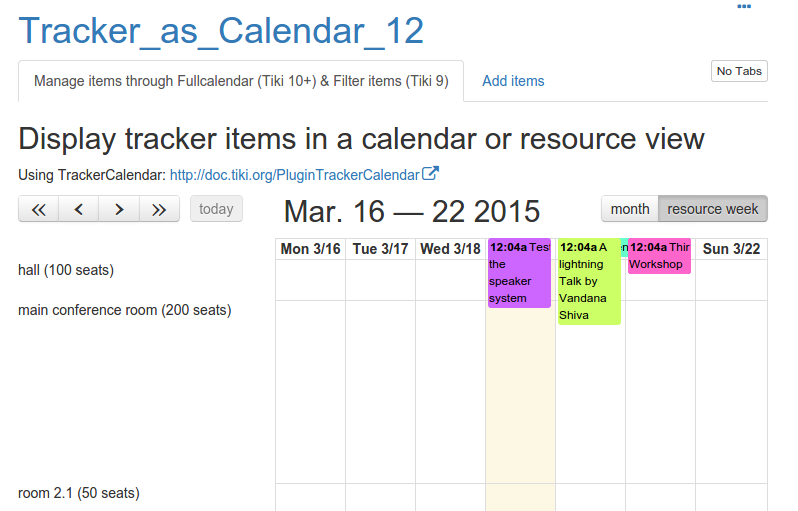Click the partially hidden teal event
798x511 pixels.
click(x=624, y=247)
